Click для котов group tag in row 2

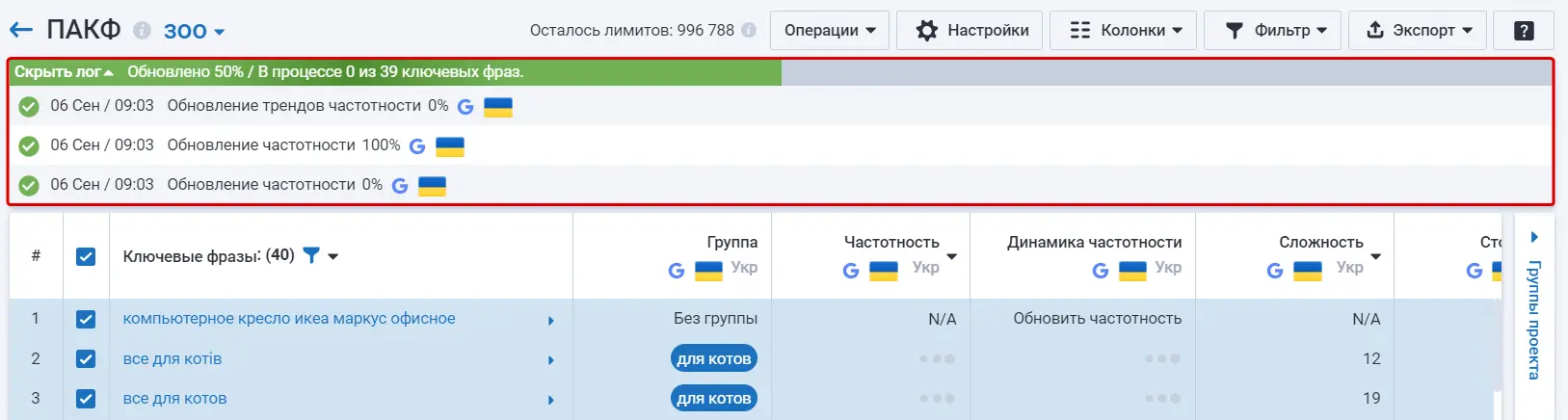(714, 359)
